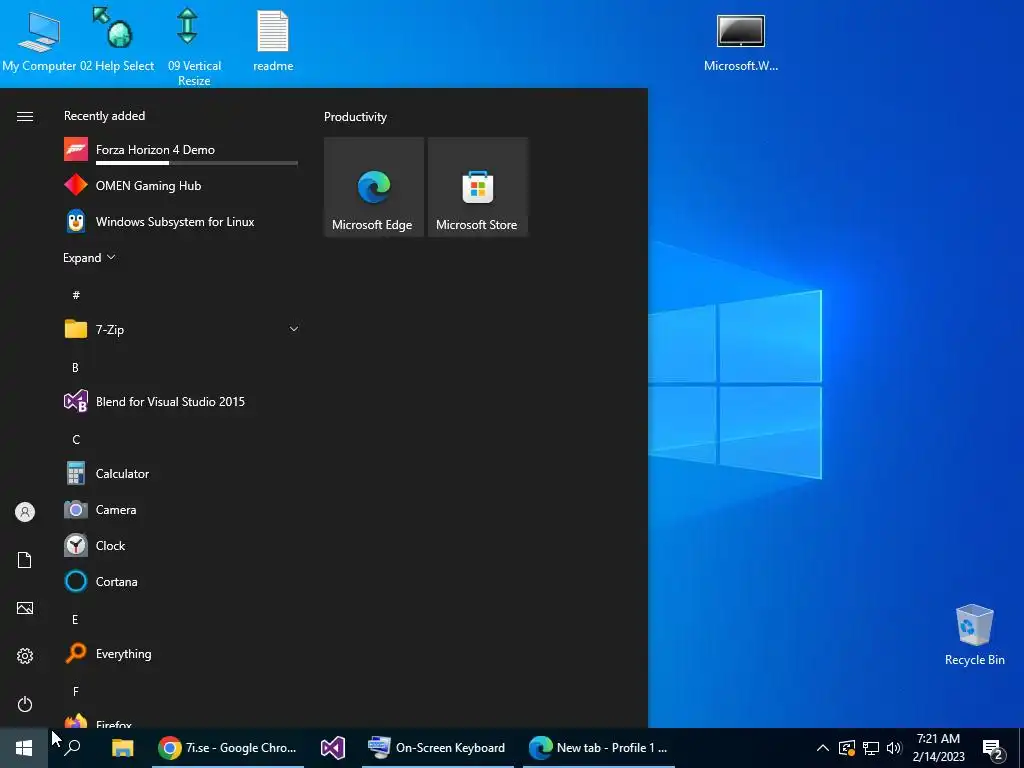Click the Productivity group title
The image size is (1024, 768).
tap(355, 117)
